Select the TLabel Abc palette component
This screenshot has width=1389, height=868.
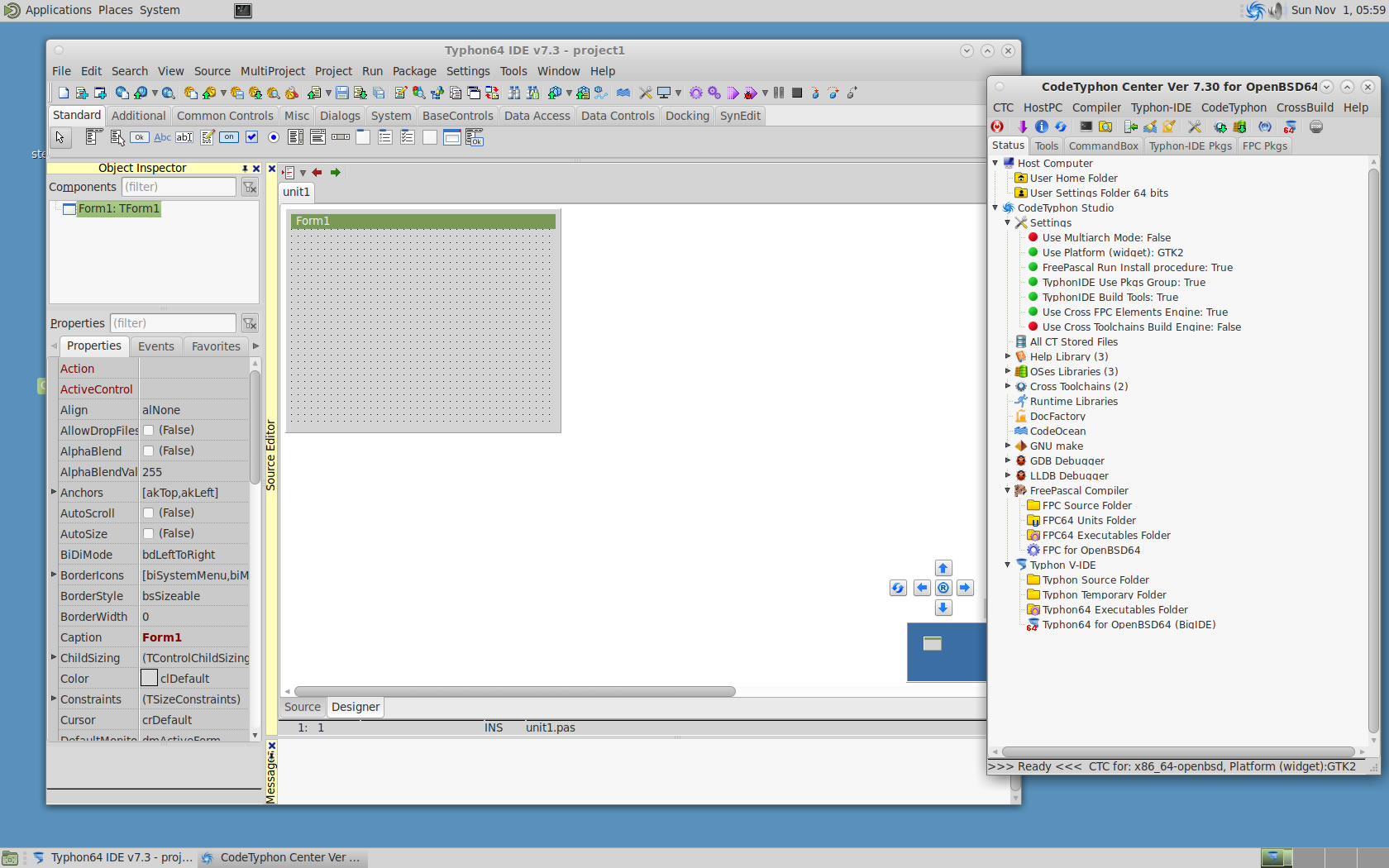coord(162,137)
